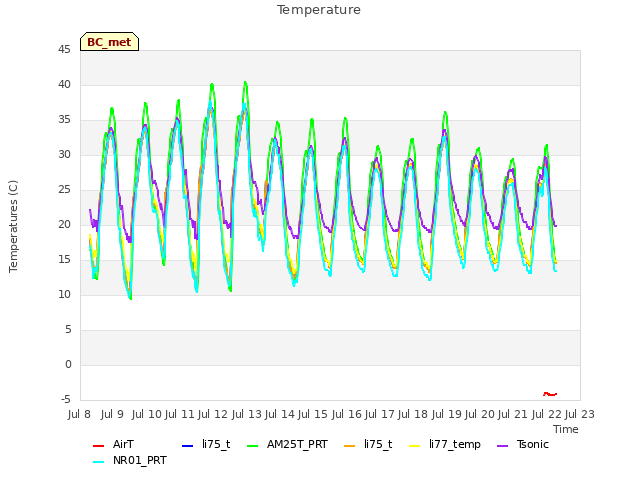Click the x-axis label Jul 20
The image size is (640, 480).
480,414
